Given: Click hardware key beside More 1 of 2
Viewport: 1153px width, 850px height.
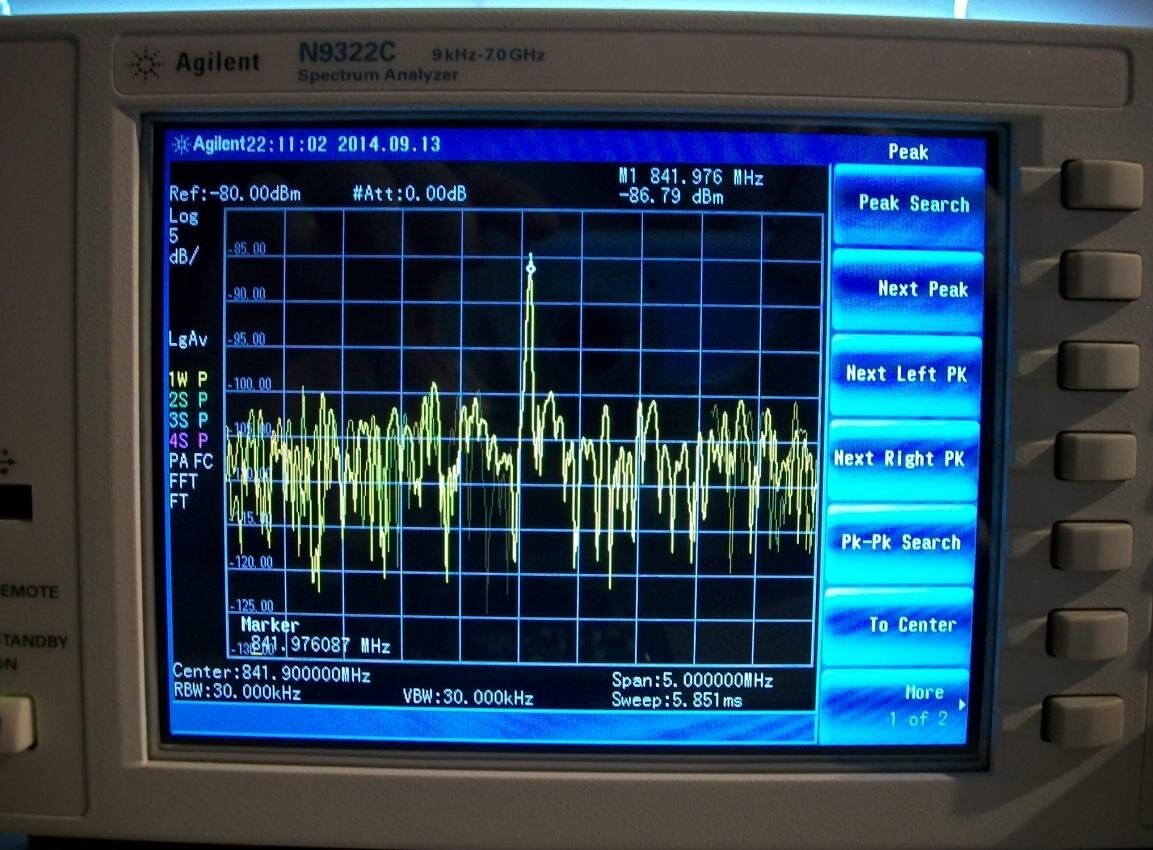Looking at the screenshot, I should coord(1083,721).
